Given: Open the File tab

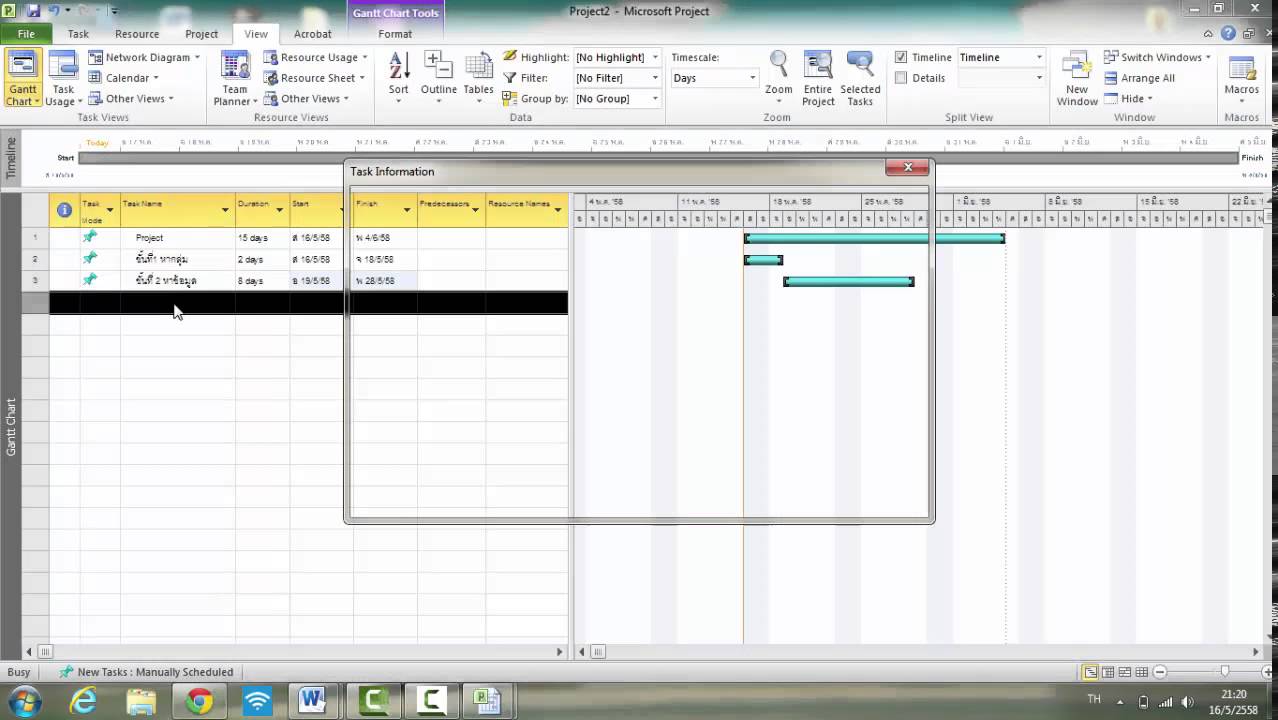Looking at the screenshot, I should (26, 34).
